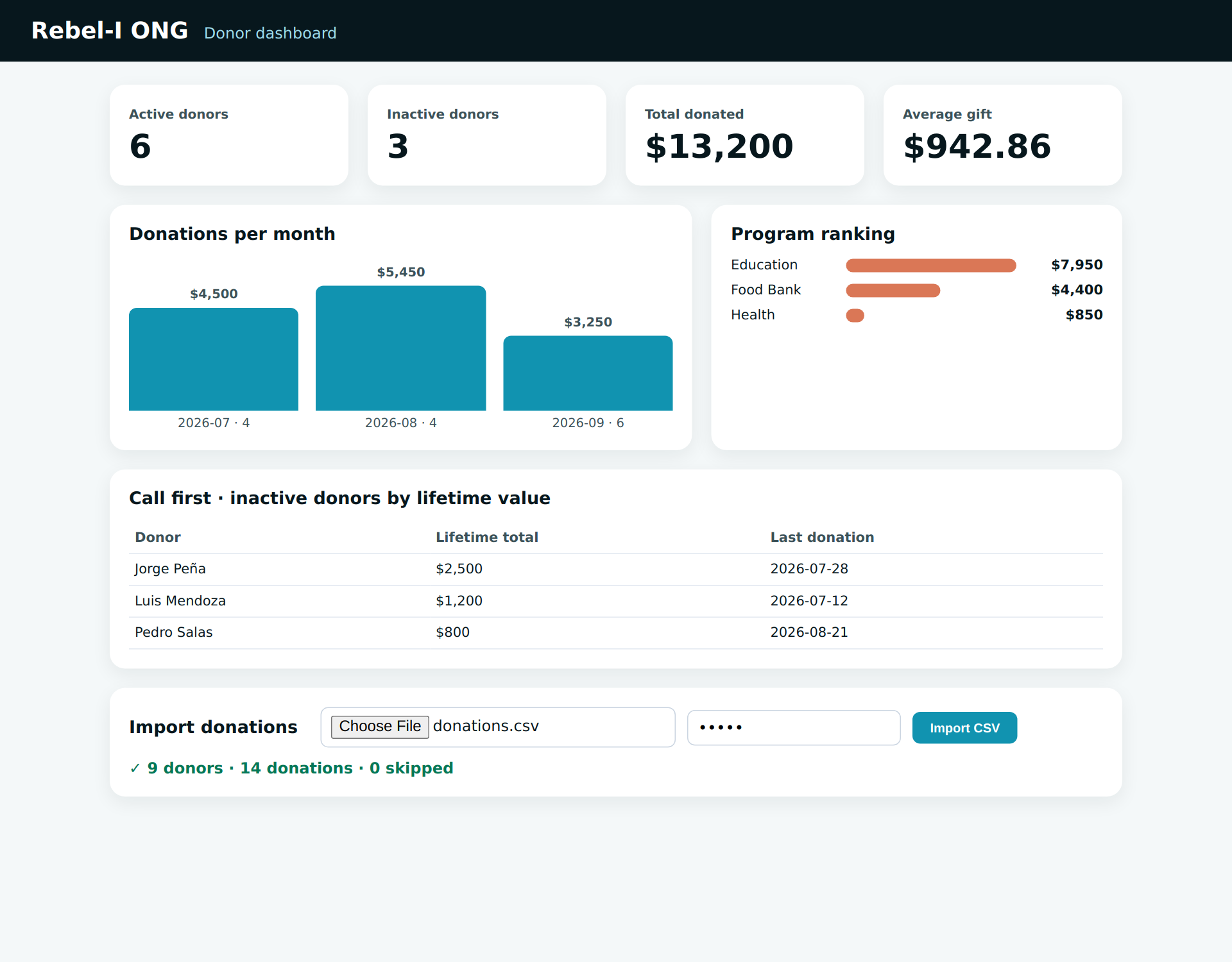The image size is (1232, 962).
Task: Click the $5,450 bar value label
Action: click(x=401, y=272)
